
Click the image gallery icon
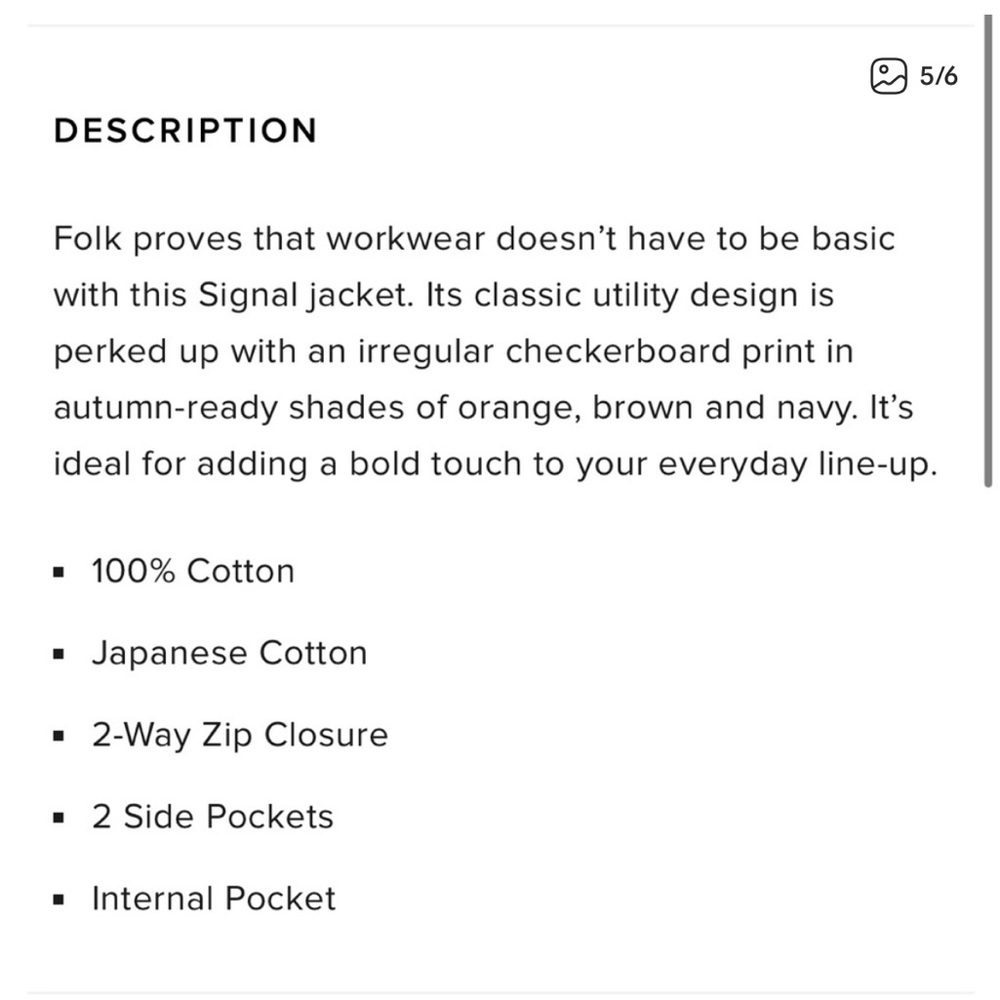coord(888,76)
